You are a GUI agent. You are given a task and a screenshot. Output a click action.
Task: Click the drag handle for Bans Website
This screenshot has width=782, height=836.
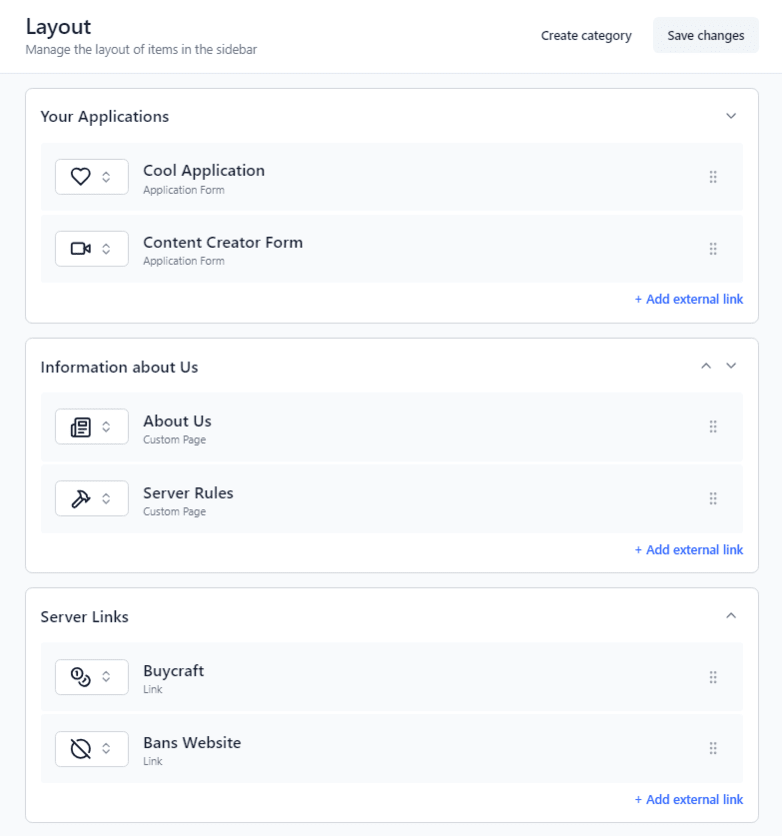[713, 748]
